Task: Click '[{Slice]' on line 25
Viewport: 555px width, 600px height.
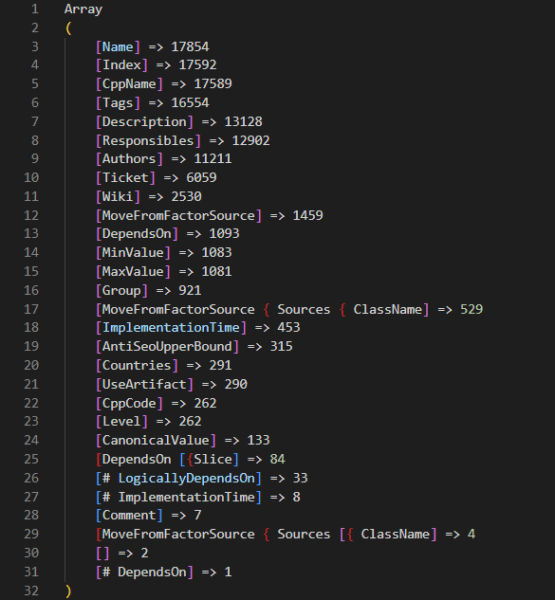Action: (x=209, y=459)
